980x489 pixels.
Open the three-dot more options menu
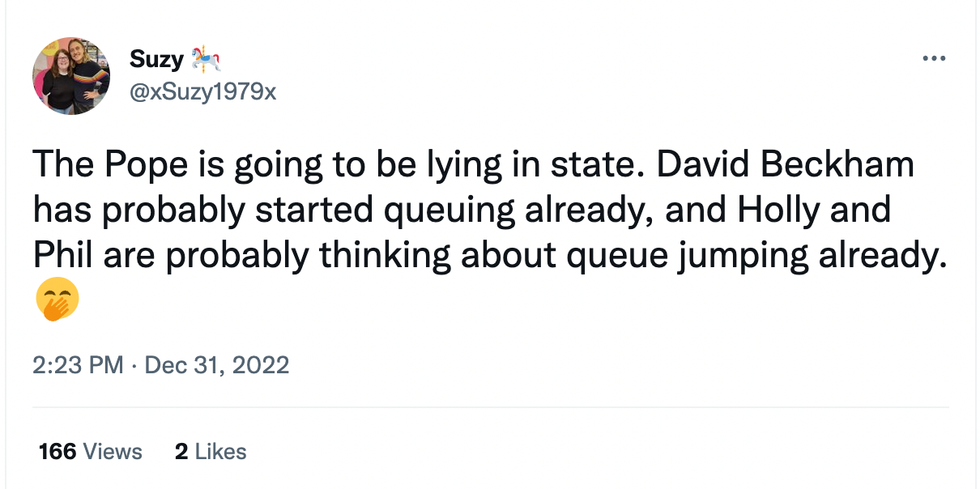[x=933, y=59]
